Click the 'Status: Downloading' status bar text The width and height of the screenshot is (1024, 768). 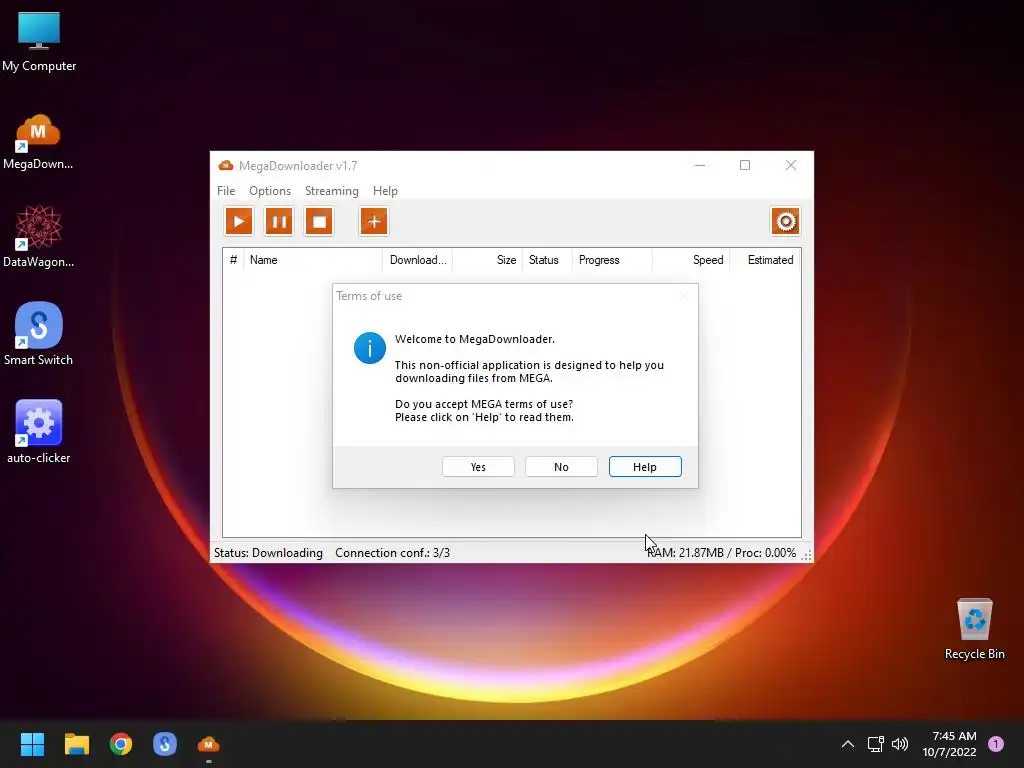(x=268, y=552)
